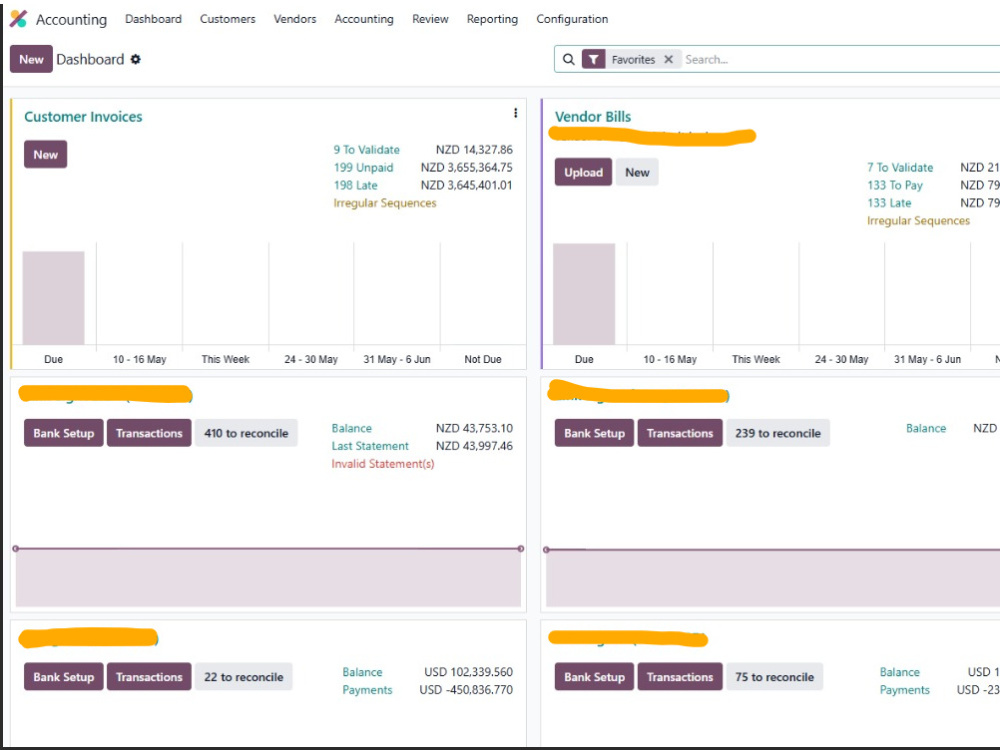This screenshot has width=1000, height=750.
Task: Open Irregular Sequences in Customer Invoices
Action: (385, 203)
